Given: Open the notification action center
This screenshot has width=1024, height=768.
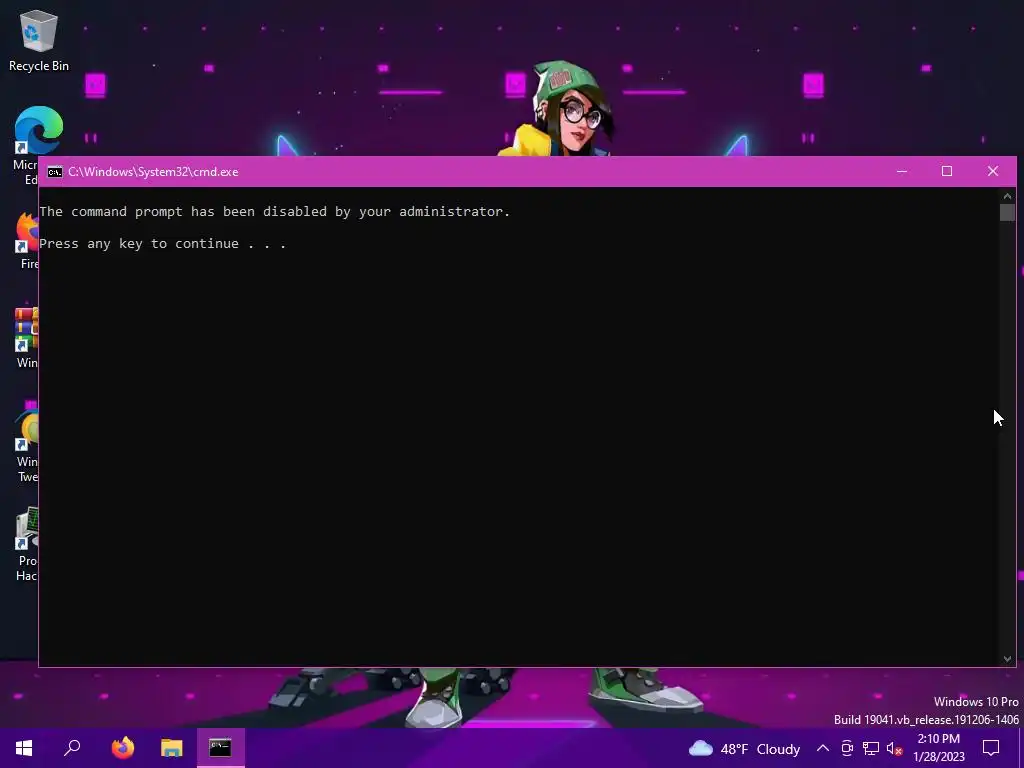Looking at the screenshot, I should click(991, 748).
